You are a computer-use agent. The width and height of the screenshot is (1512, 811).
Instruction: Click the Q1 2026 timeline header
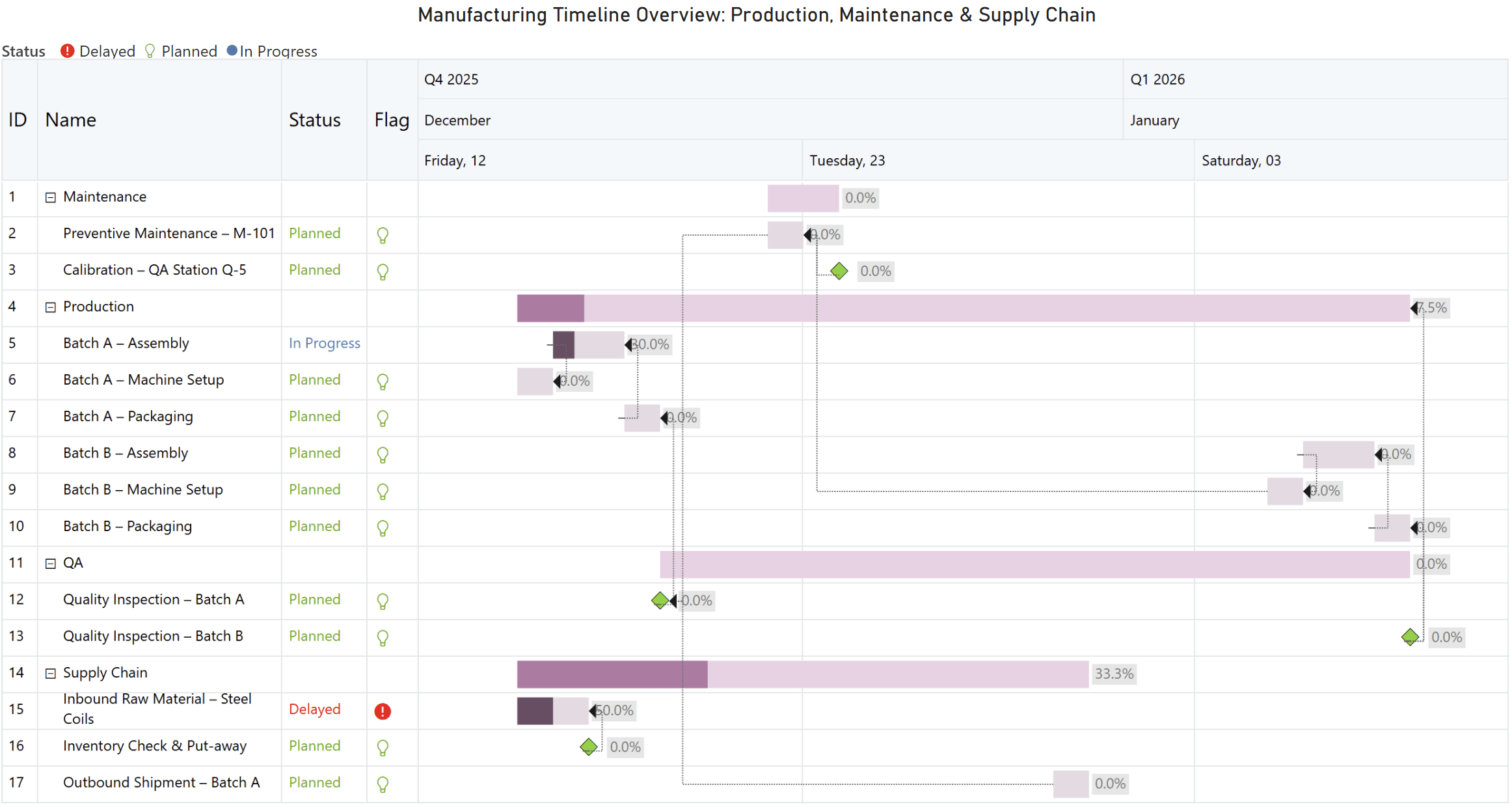[x=1157, y=79]
